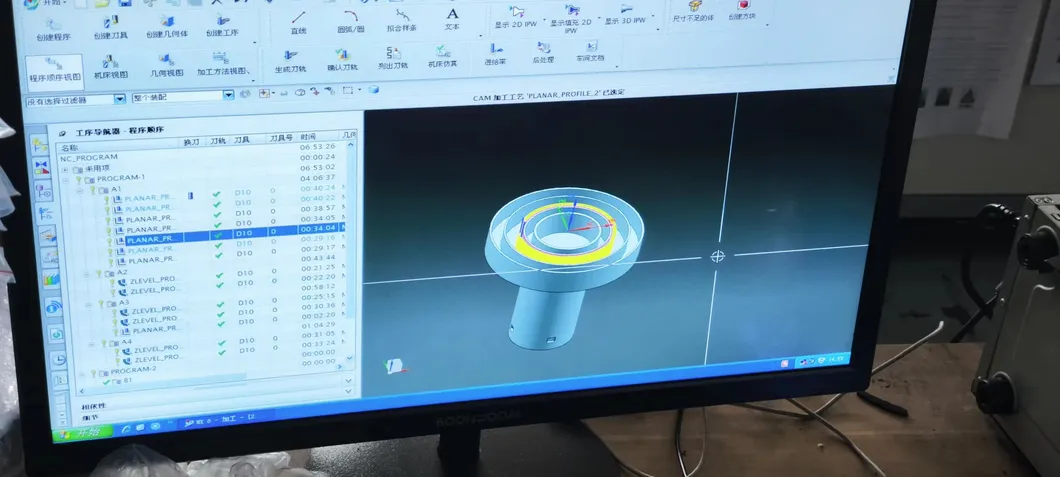Select the highlighted PLANAR_PR operation row
This screenshot has width=1060, height=477.
click(150, 239)
